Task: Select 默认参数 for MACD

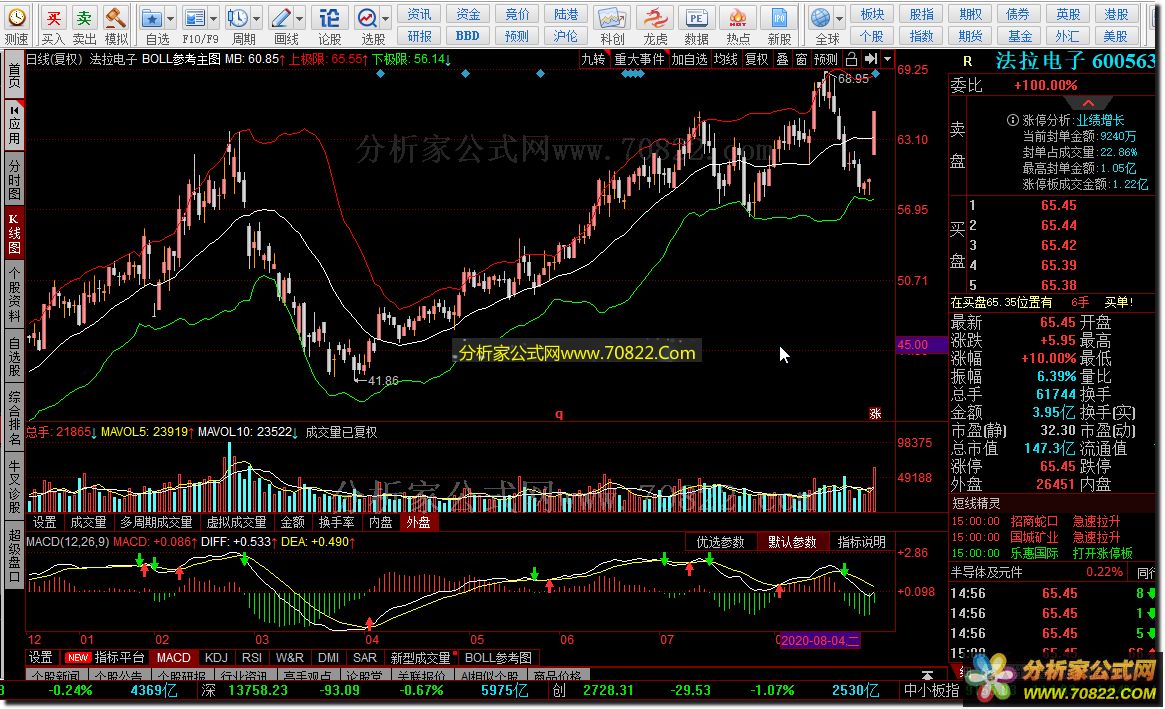Action: click(x=792, y=542)
